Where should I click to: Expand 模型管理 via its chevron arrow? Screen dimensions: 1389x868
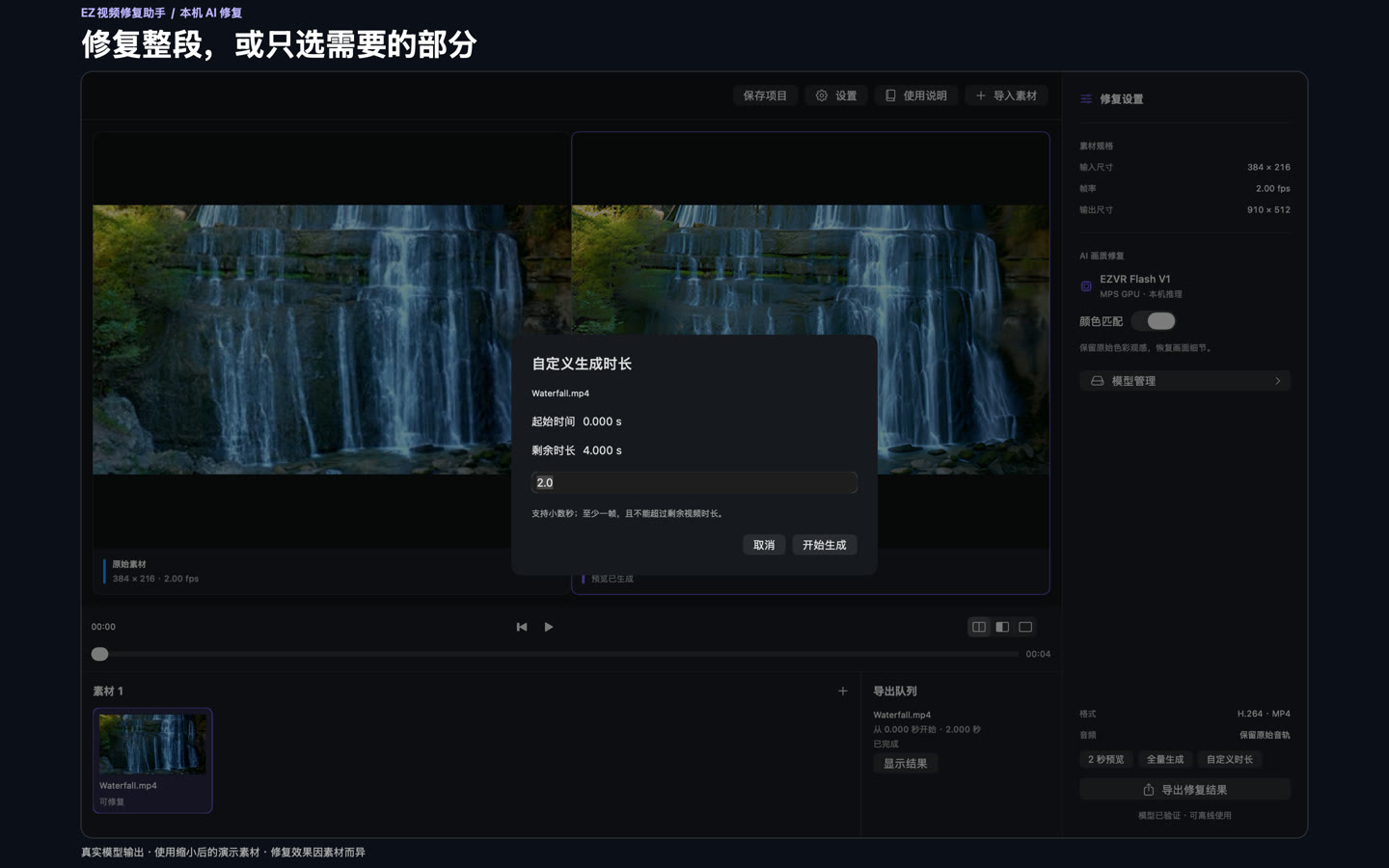(x=1278, y=381)
